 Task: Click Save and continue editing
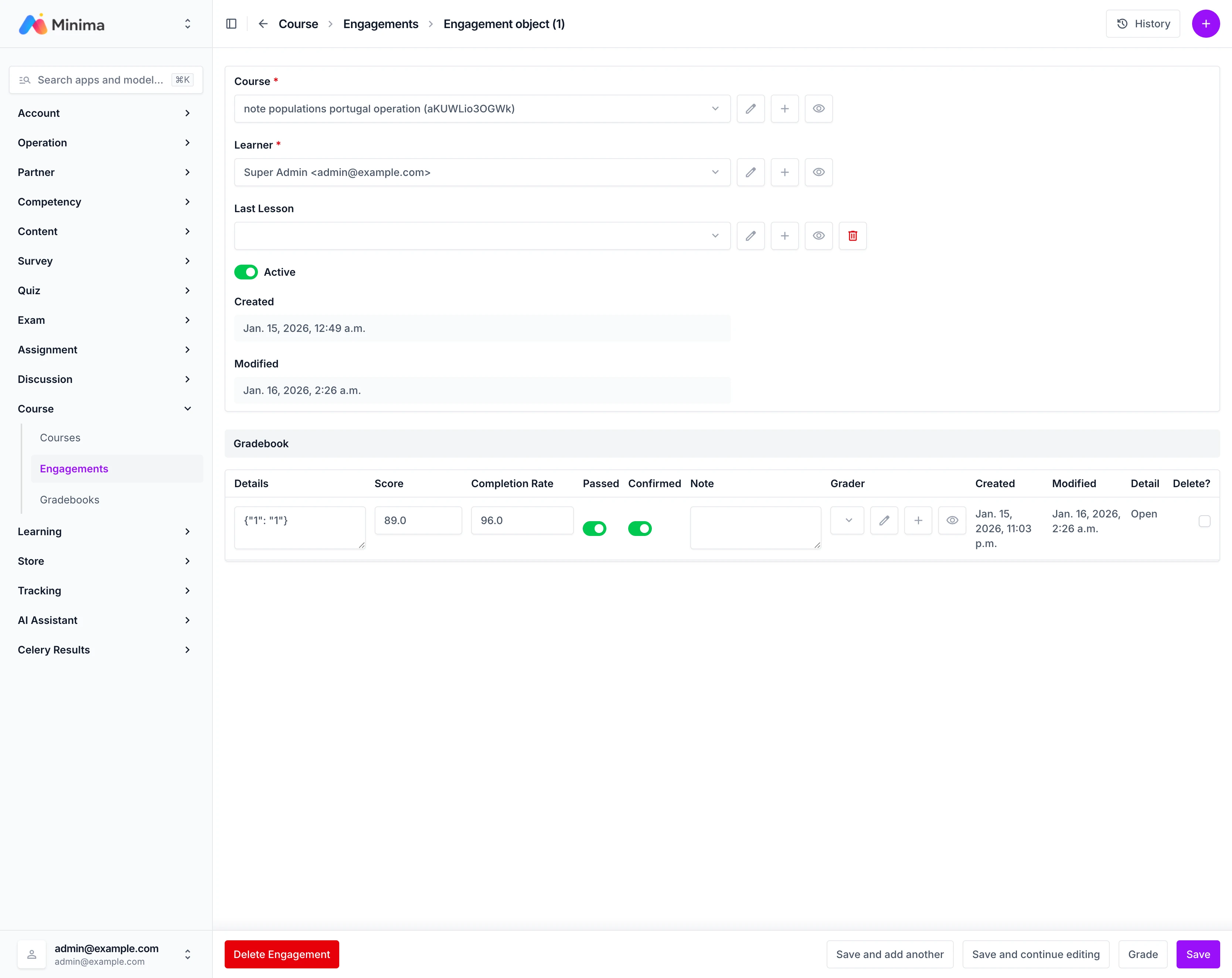[x=1035, y=954]
